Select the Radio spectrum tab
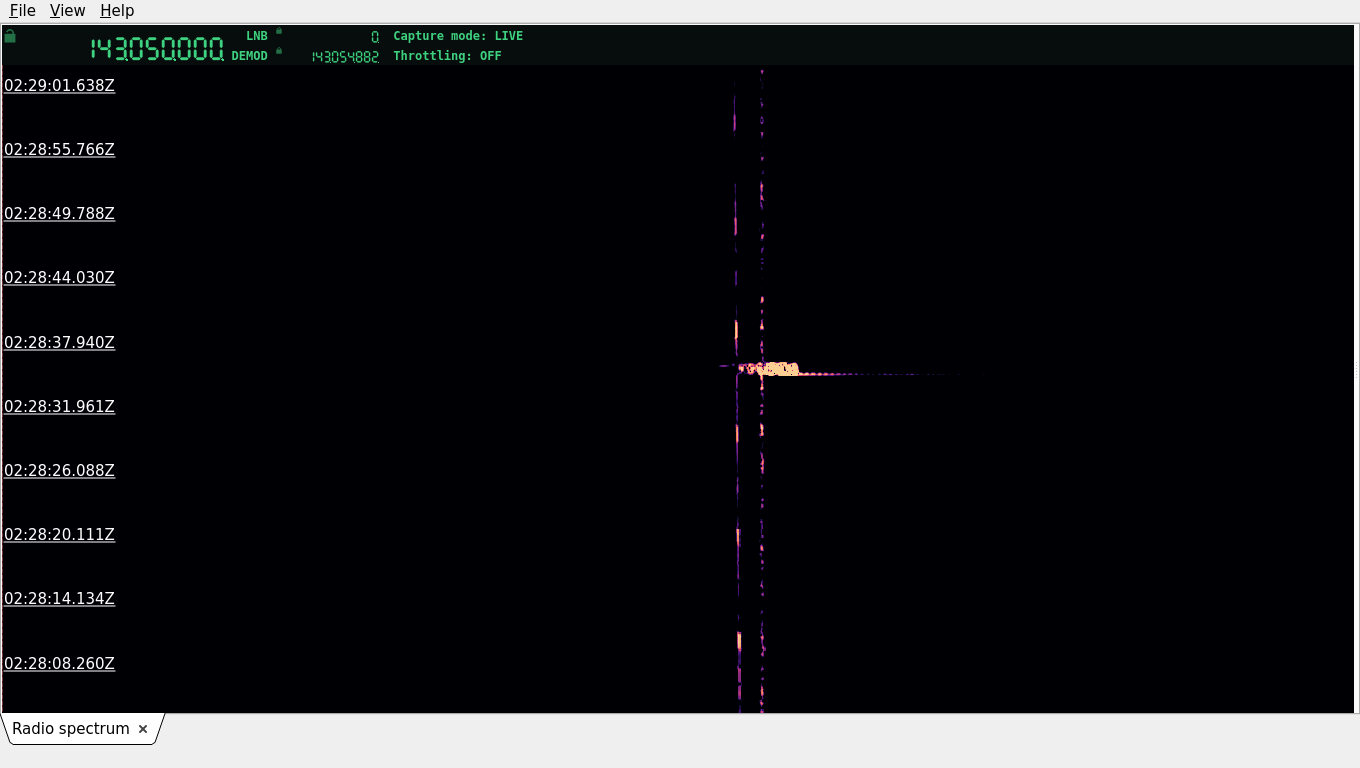This screenshot has height=768, width=1360. tap(71, 729)
